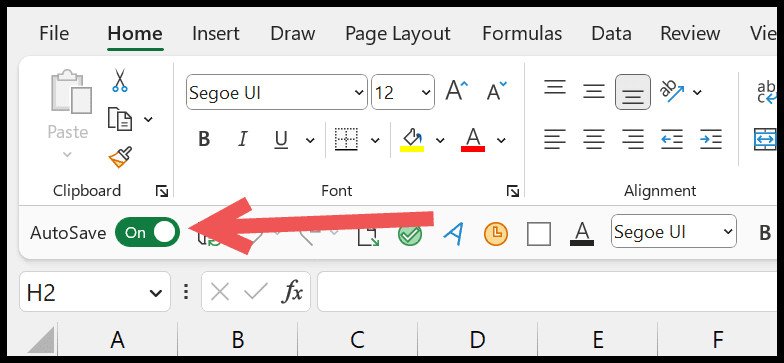
Task: Click into the formula bar input
Action: pyautogui.click(x=547, y=292)
